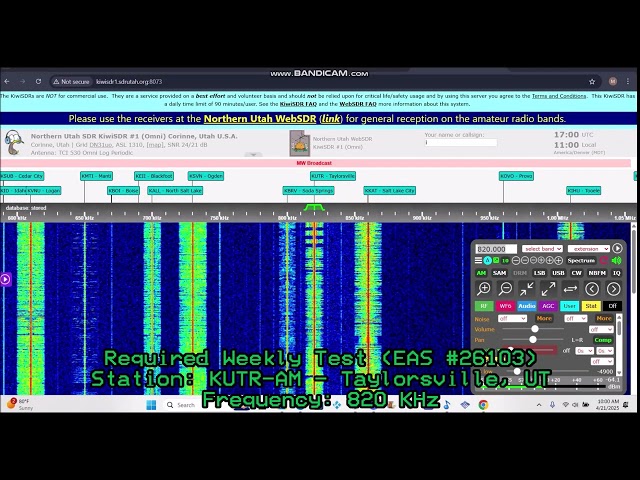Click the system tray microphone icon

coord(552,404)
